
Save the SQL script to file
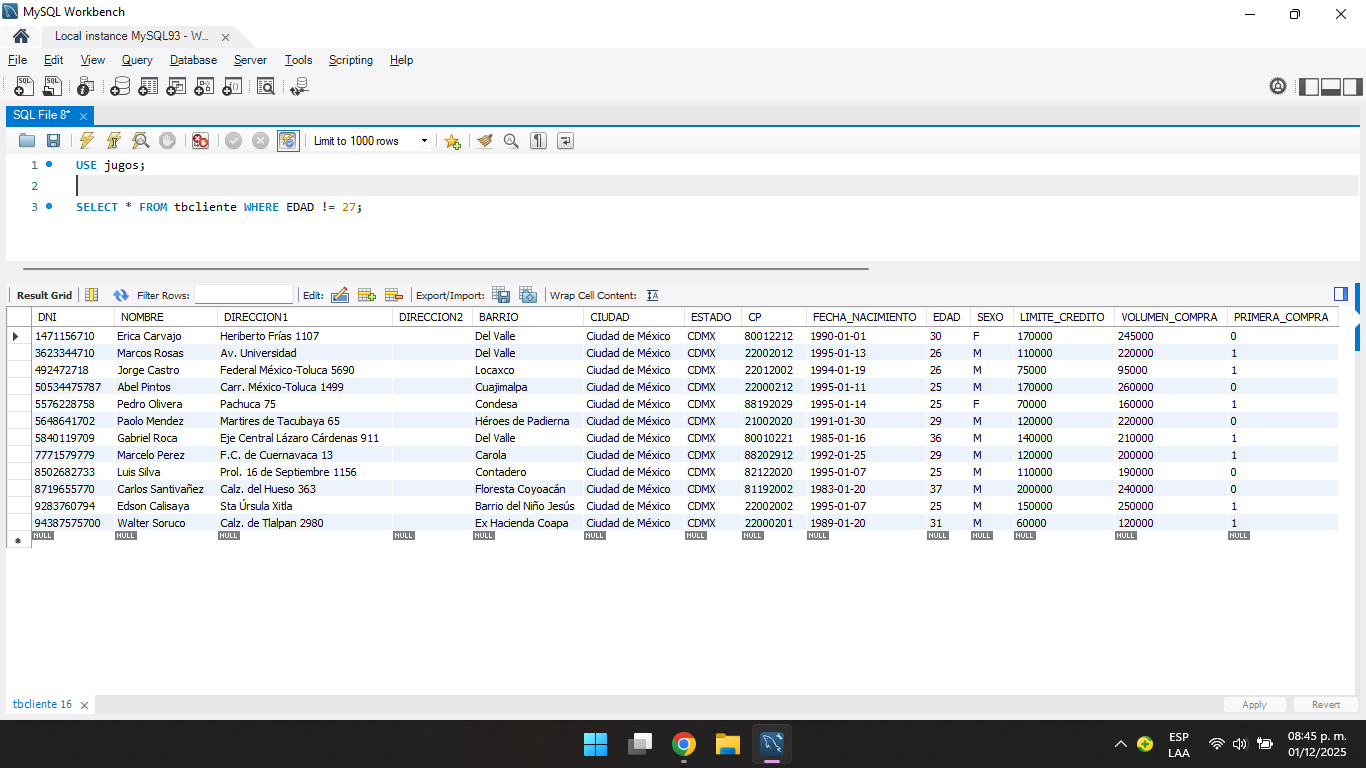tap(54, 141)
